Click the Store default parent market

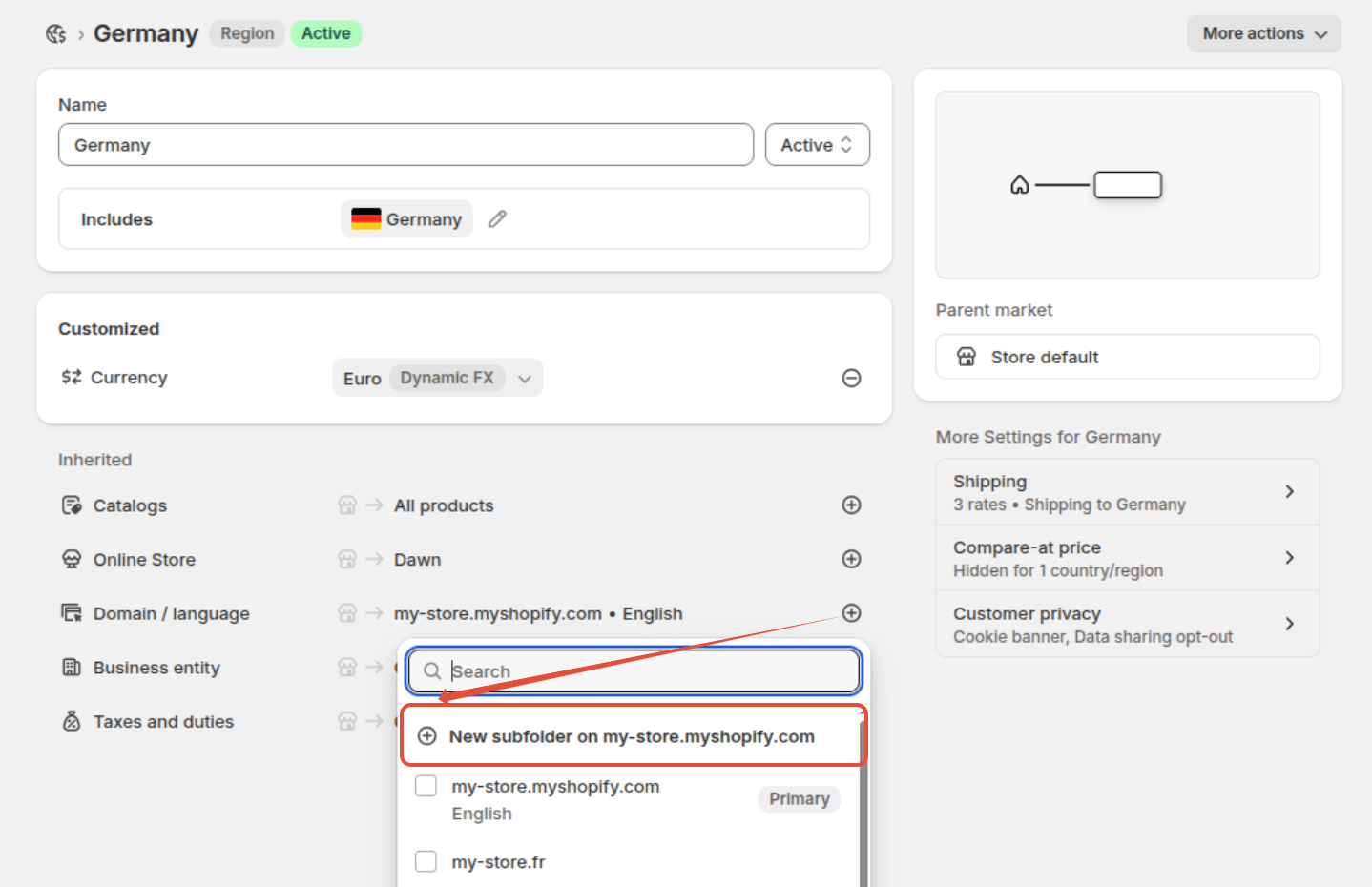[x=1128, y=357]
